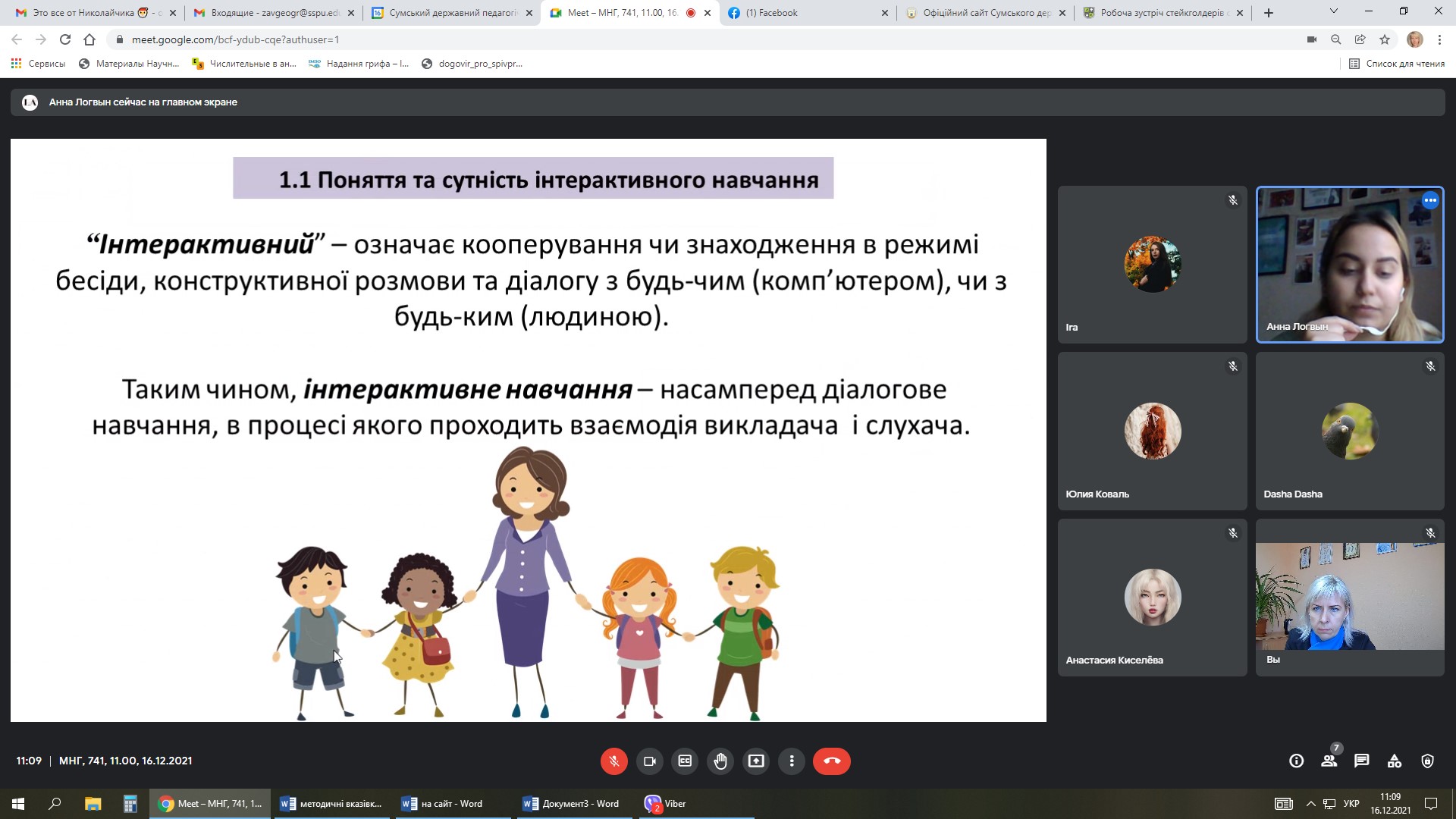The width and height of the screenshot is (1456, 819).
Task: Raise hand in the meeting
Action: point(720,761)
